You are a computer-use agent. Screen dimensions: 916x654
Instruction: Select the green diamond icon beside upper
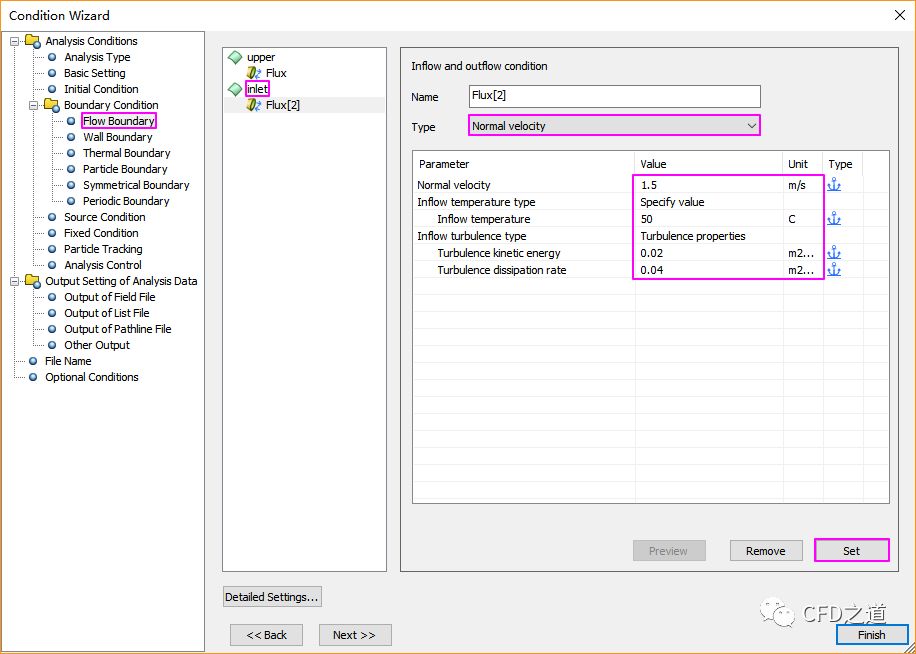coord(235,58)
